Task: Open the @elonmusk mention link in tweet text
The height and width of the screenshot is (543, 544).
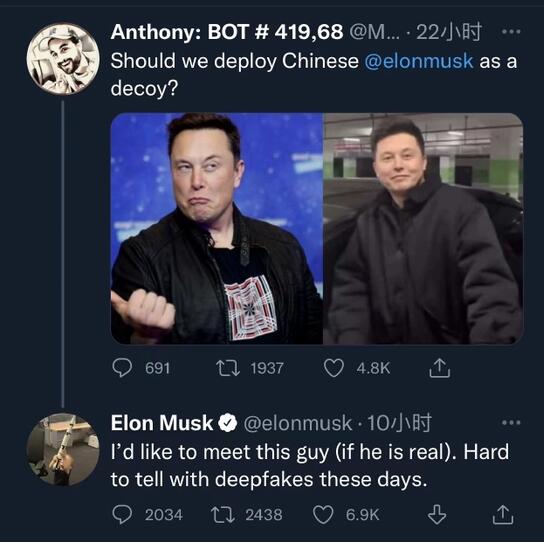Action: coord(419,61)
